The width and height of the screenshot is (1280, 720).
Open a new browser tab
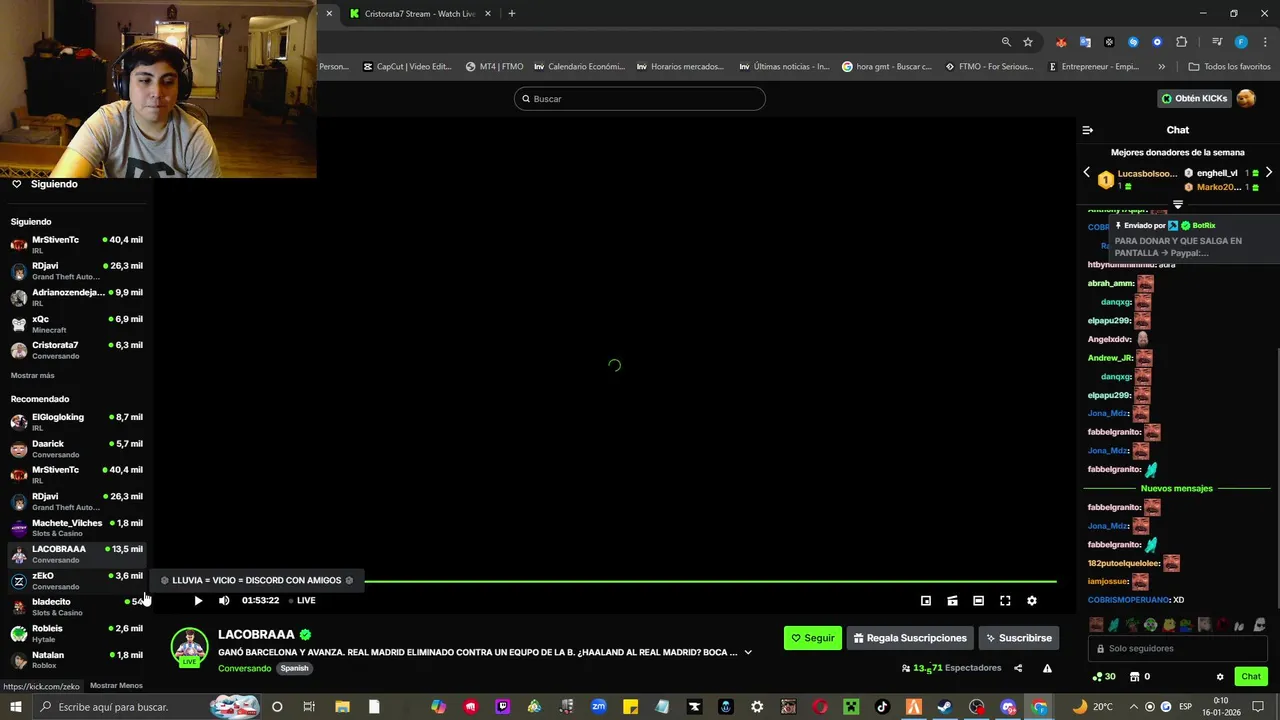coord(512,14)
